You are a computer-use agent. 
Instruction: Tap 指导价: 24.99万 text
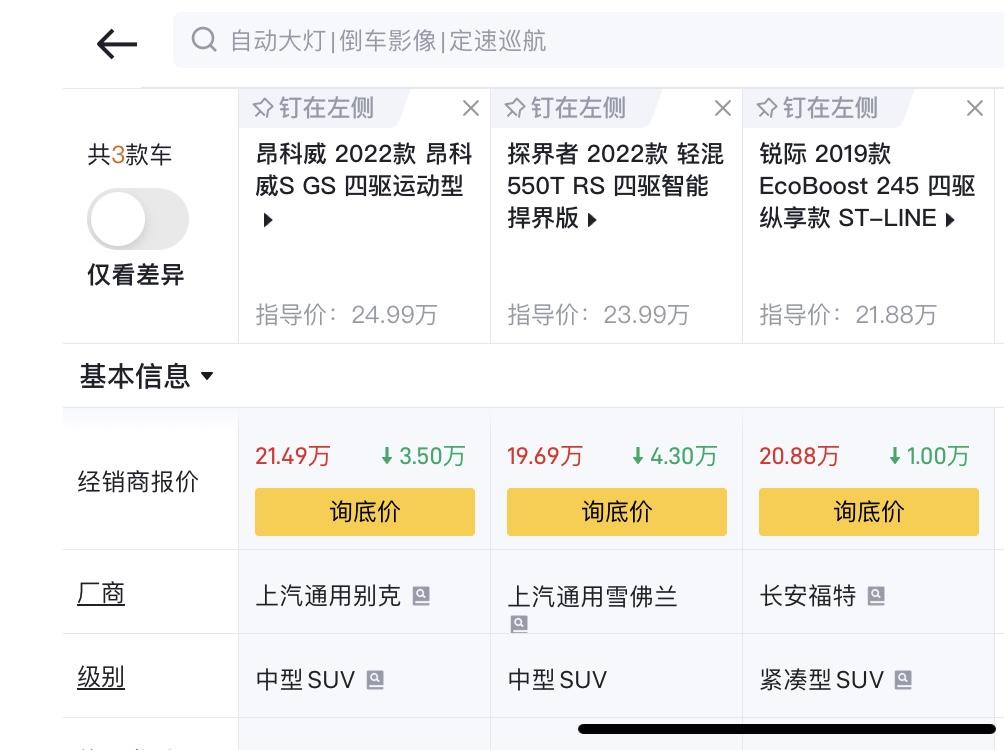(x=346, y=314)
